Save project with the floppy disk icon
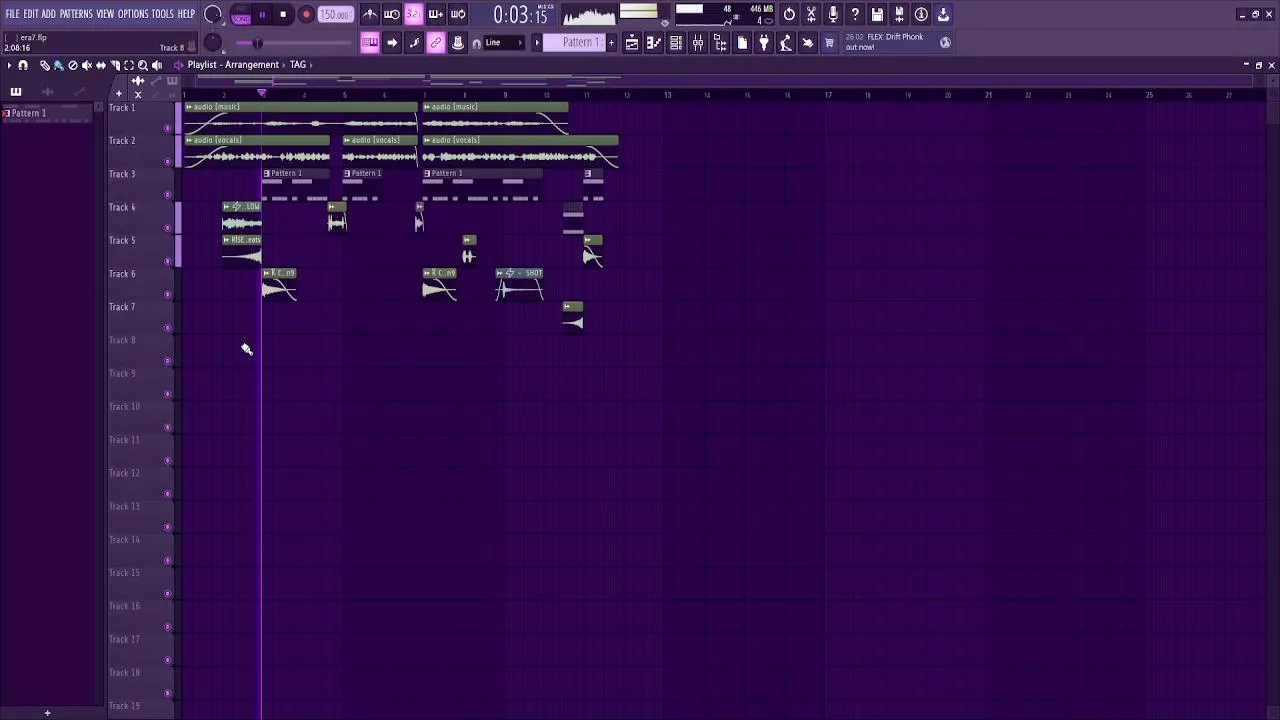Image resolution: width=1280 pixels, height=720 pixels. (877, 14)
